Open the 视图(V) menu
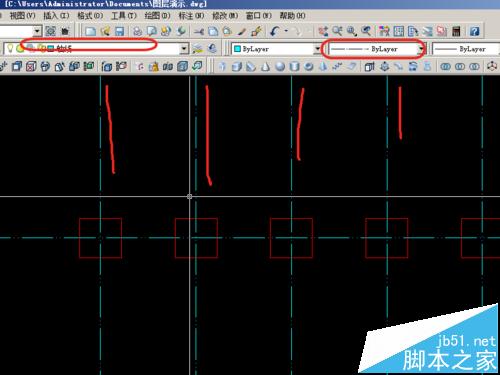 (x=22, y=15)
